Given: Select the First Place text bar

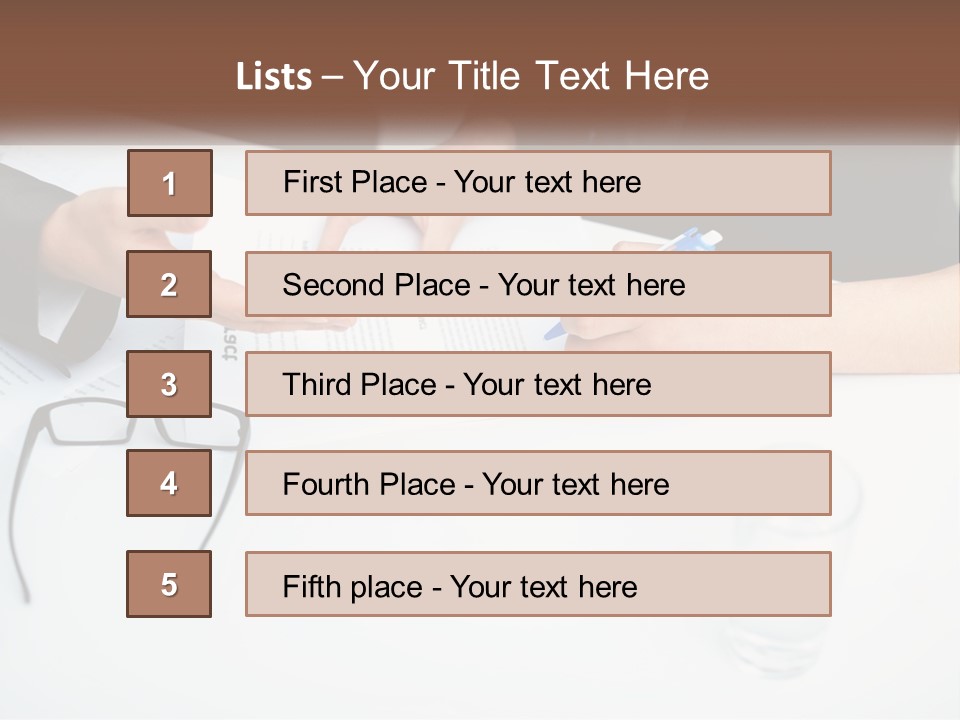Looking at the screenshot, I should (538, 183).
